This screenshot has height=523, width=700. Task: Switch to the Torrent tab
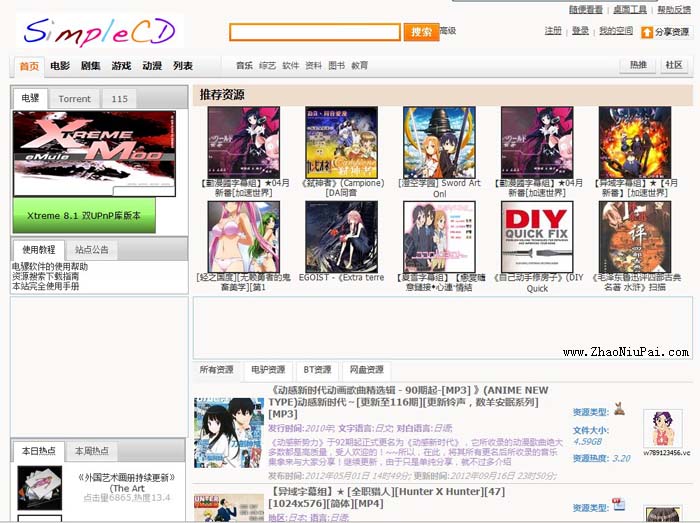click(75, 99)
